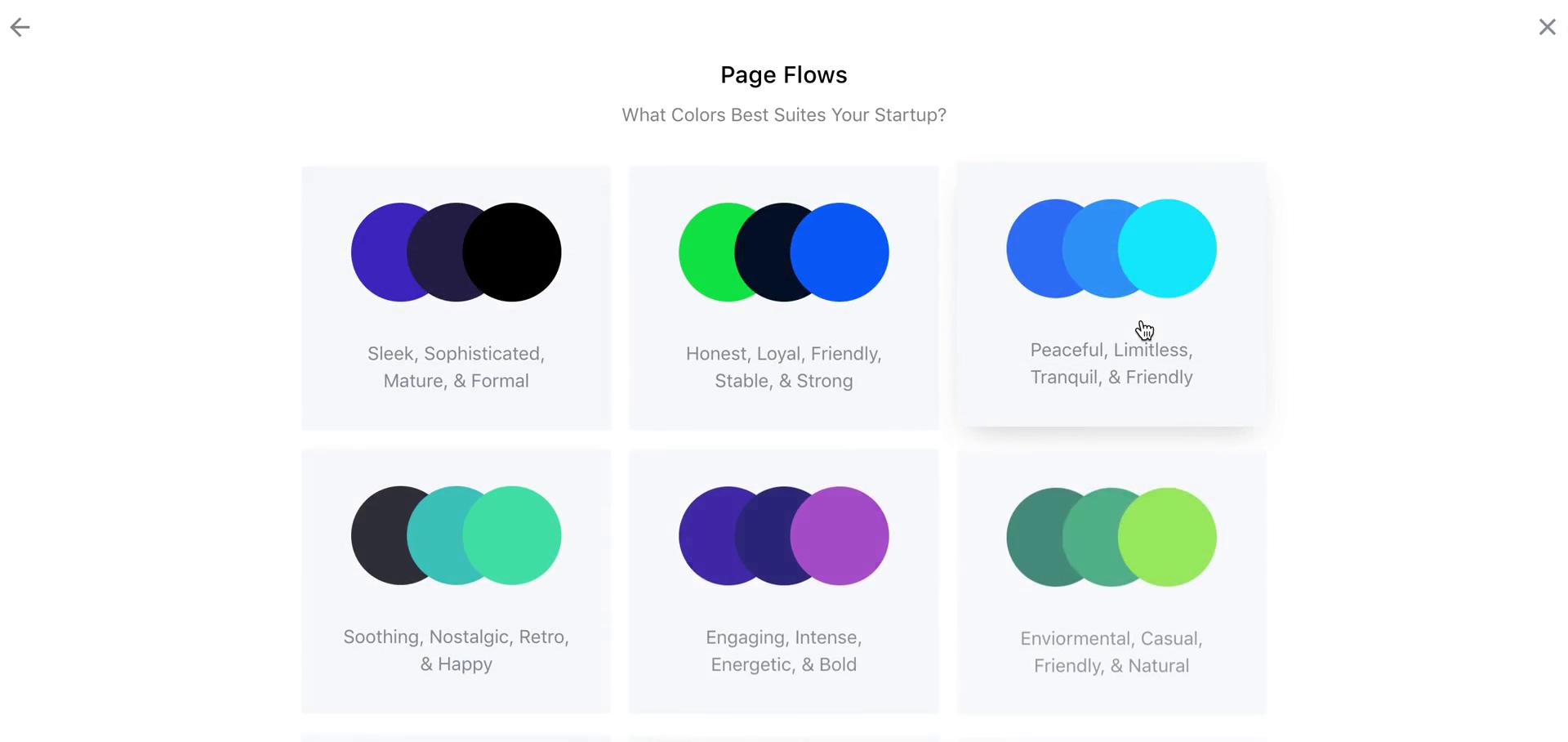Image resolution: width=1568 pixels, height=742 pixels.
Task: Choose the Honest, Loyal, Friendly palette card
Action: click(x=783, y=298)
